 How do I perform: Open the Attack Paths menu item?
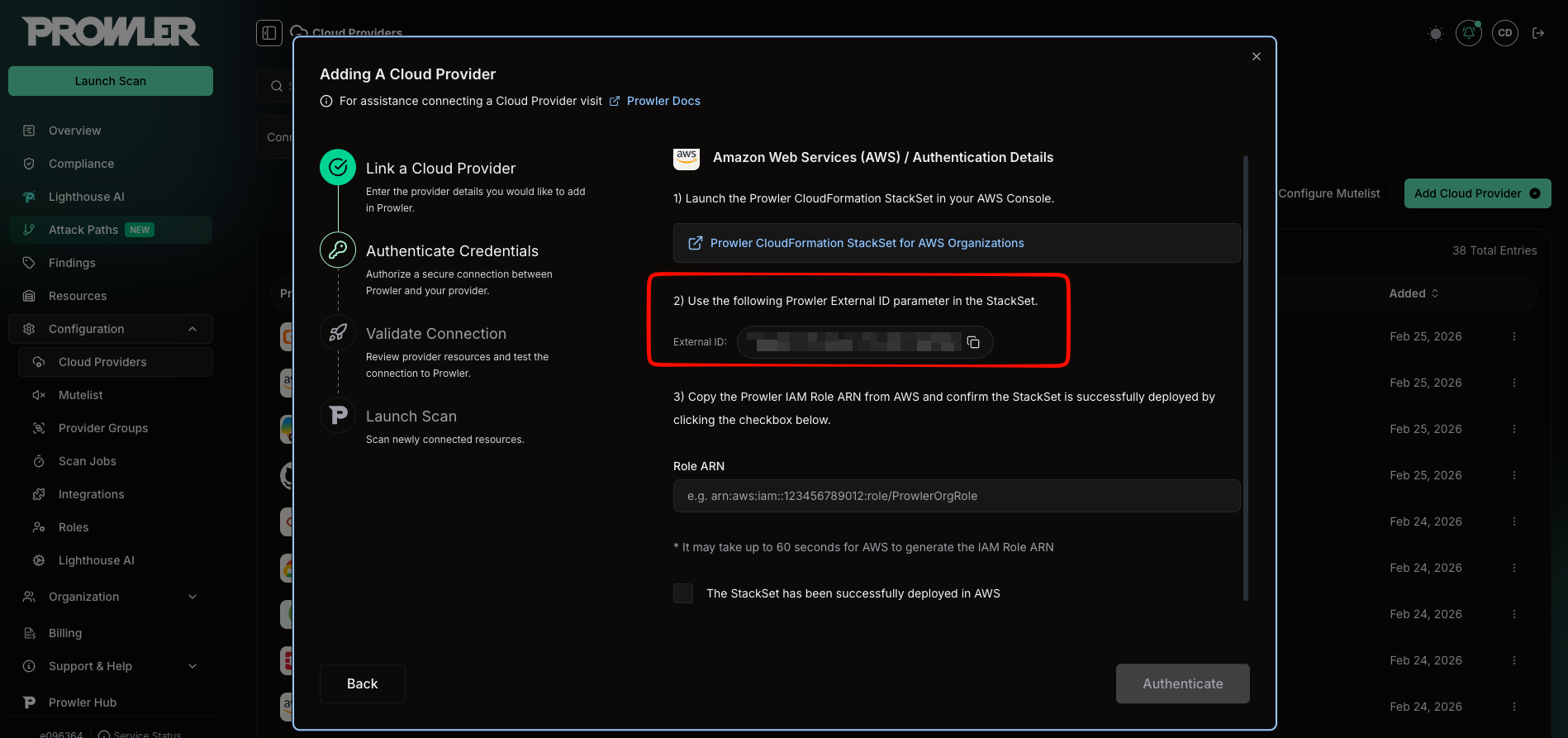[x=83, y=230]
